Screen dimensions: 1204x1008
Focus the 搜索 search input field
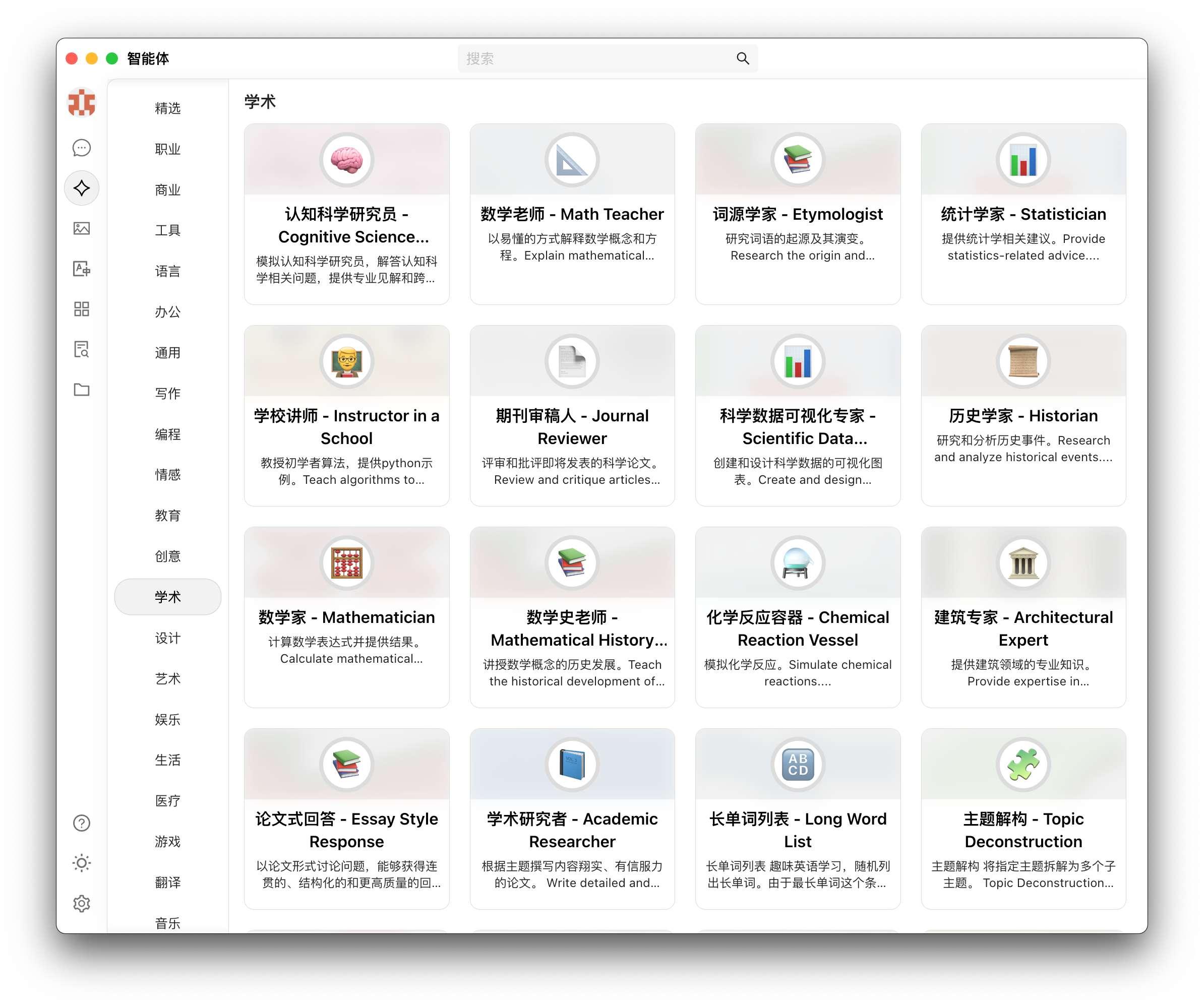pyautogui.click(x=596, y=58)
